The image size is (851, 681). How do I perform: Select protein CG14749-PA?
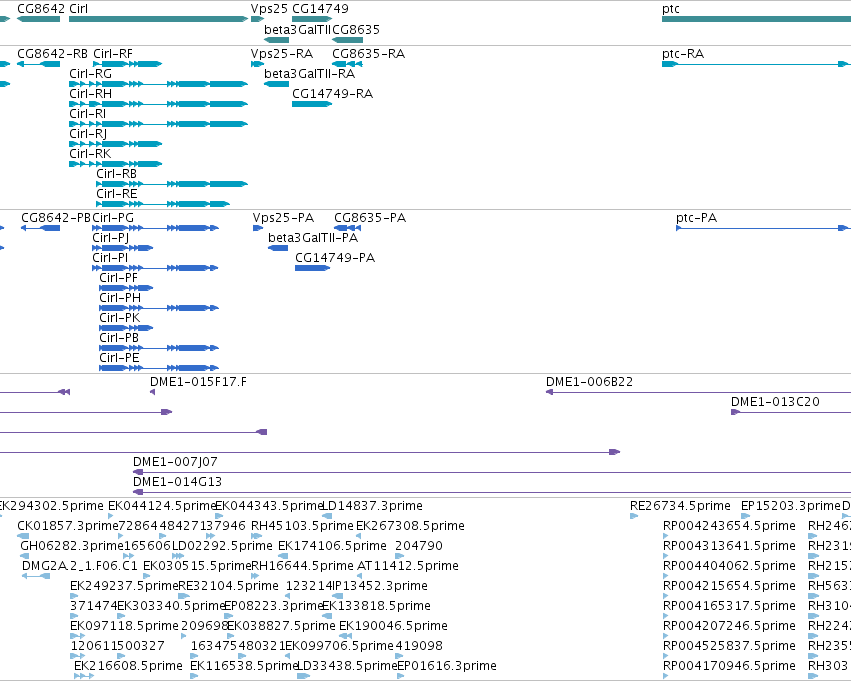click(335, 258)
